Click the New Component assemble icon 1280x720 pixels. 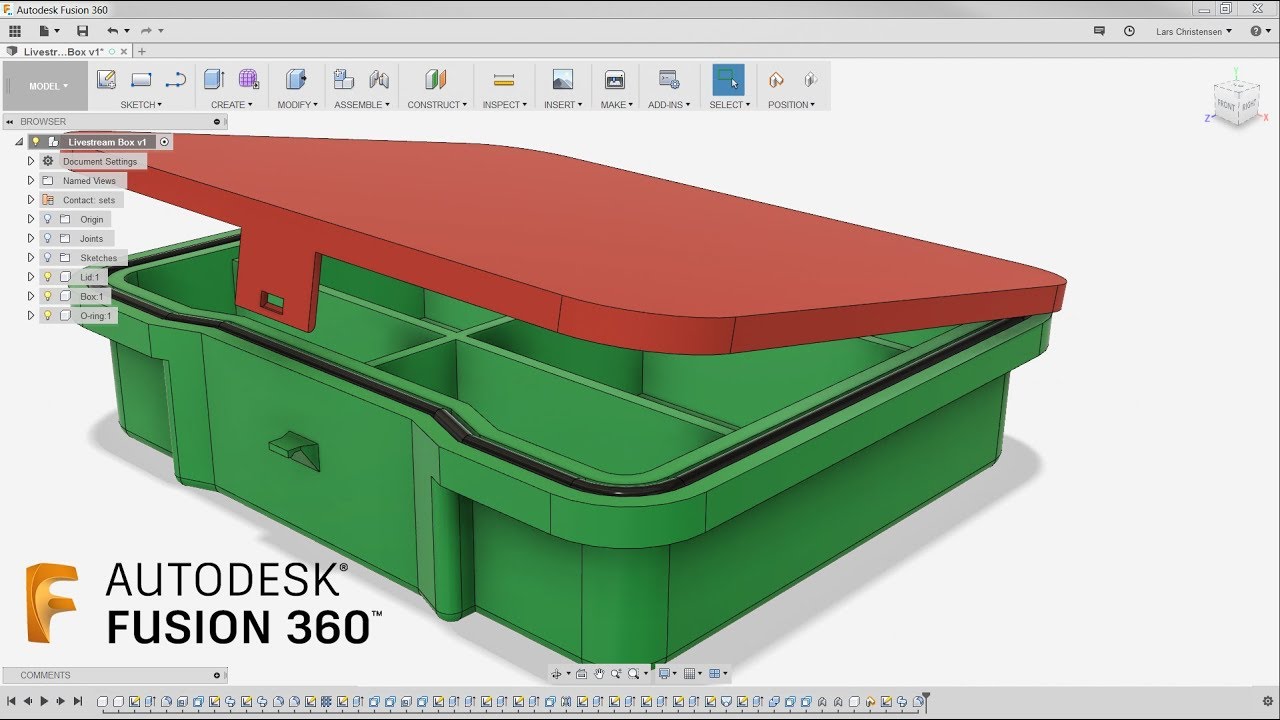(344, 79)
